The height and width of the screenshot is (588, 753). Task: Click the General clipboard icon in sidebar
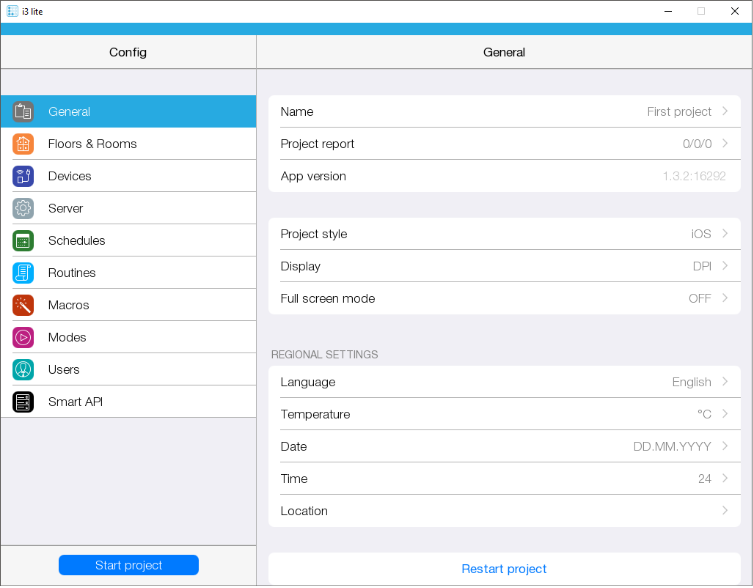pos(23,112)
